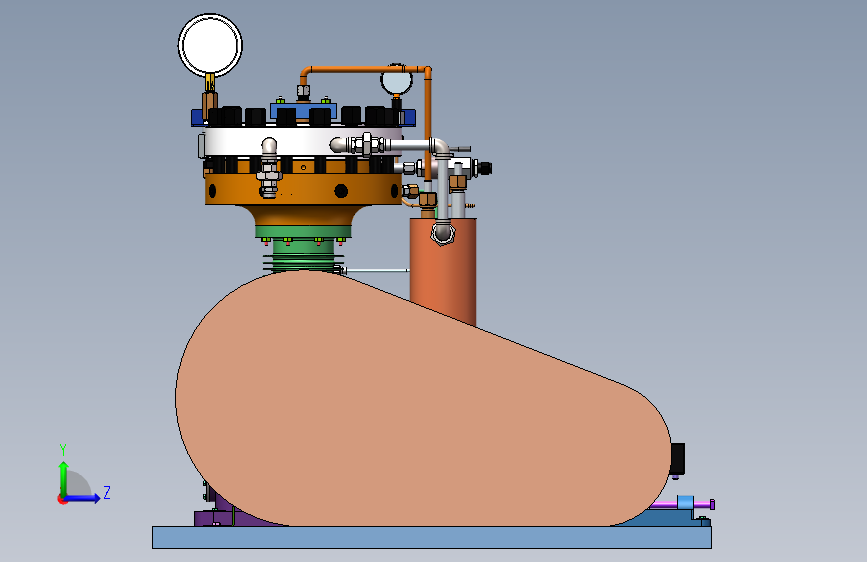Pick the white flange ring of the head
867x562 pixels.
(x=303, y=142)
